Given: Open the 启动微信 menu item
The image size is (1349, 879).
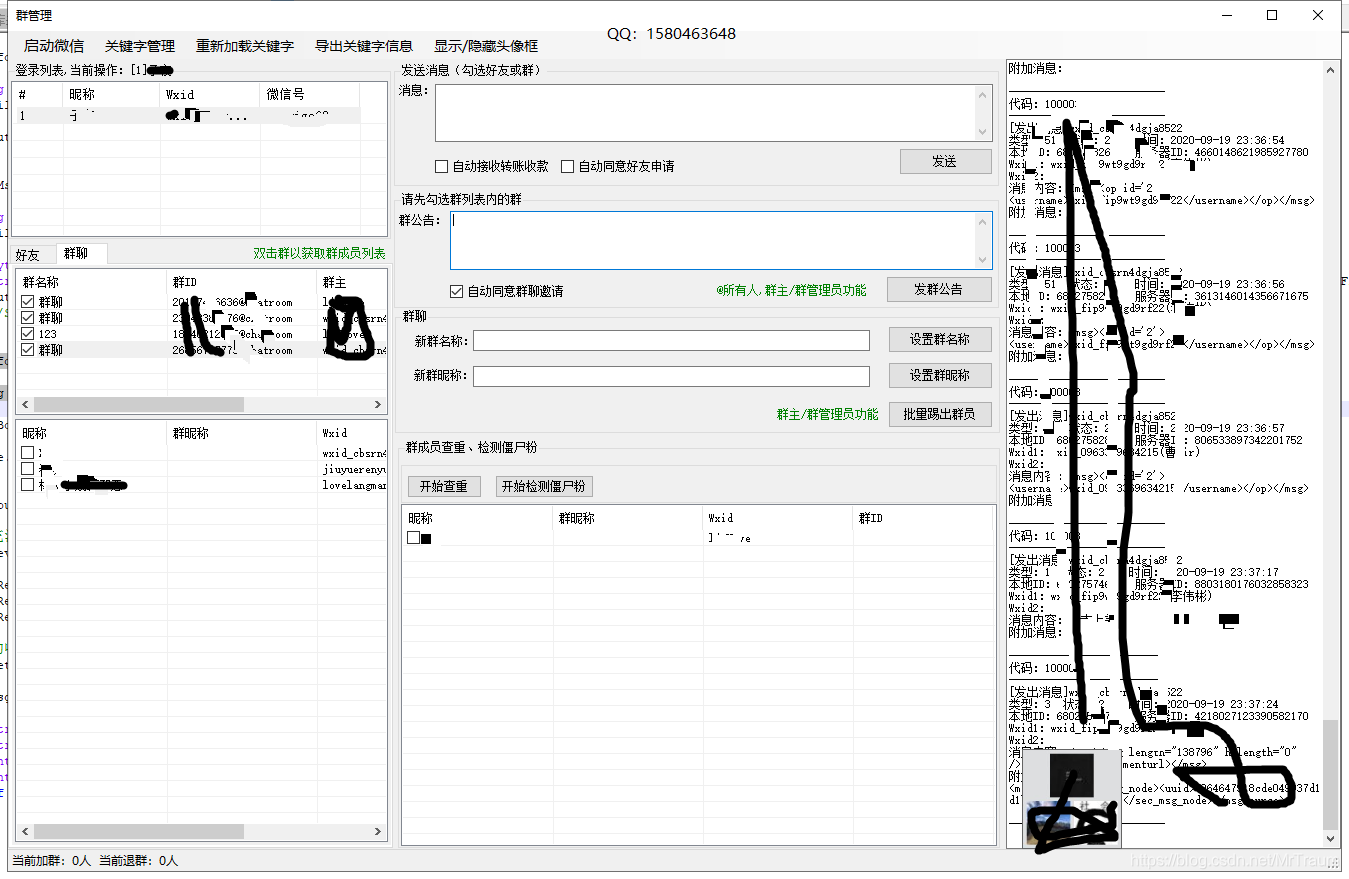Looking at the screenshot, I should pos(54,46).
